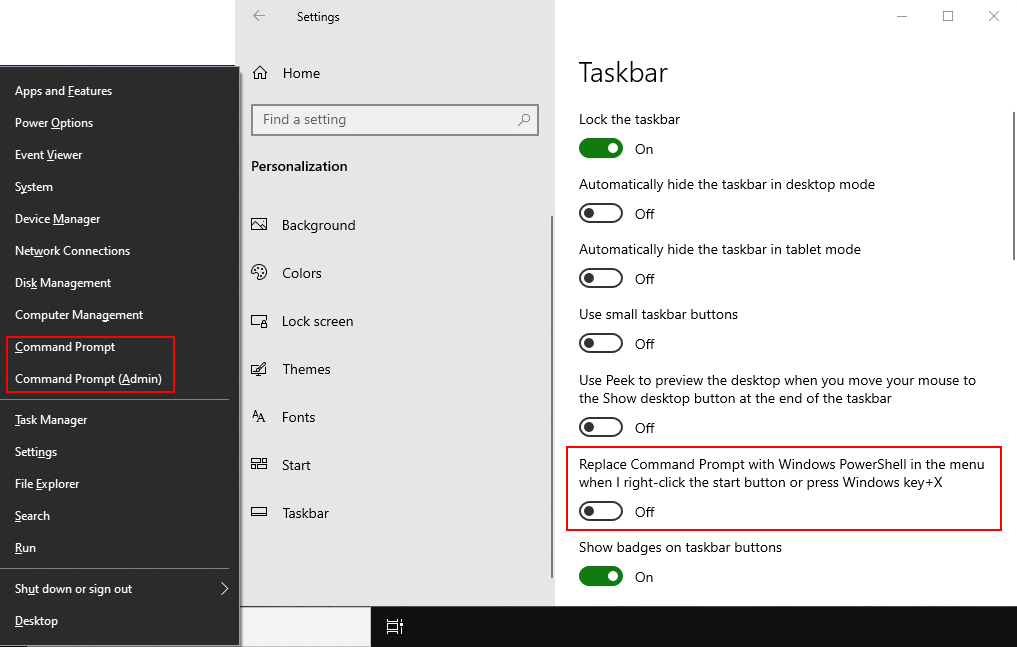The width and height of the screenshot is (1017, 647).
Task: Select the Fonts settings icon
Action: 261,417
